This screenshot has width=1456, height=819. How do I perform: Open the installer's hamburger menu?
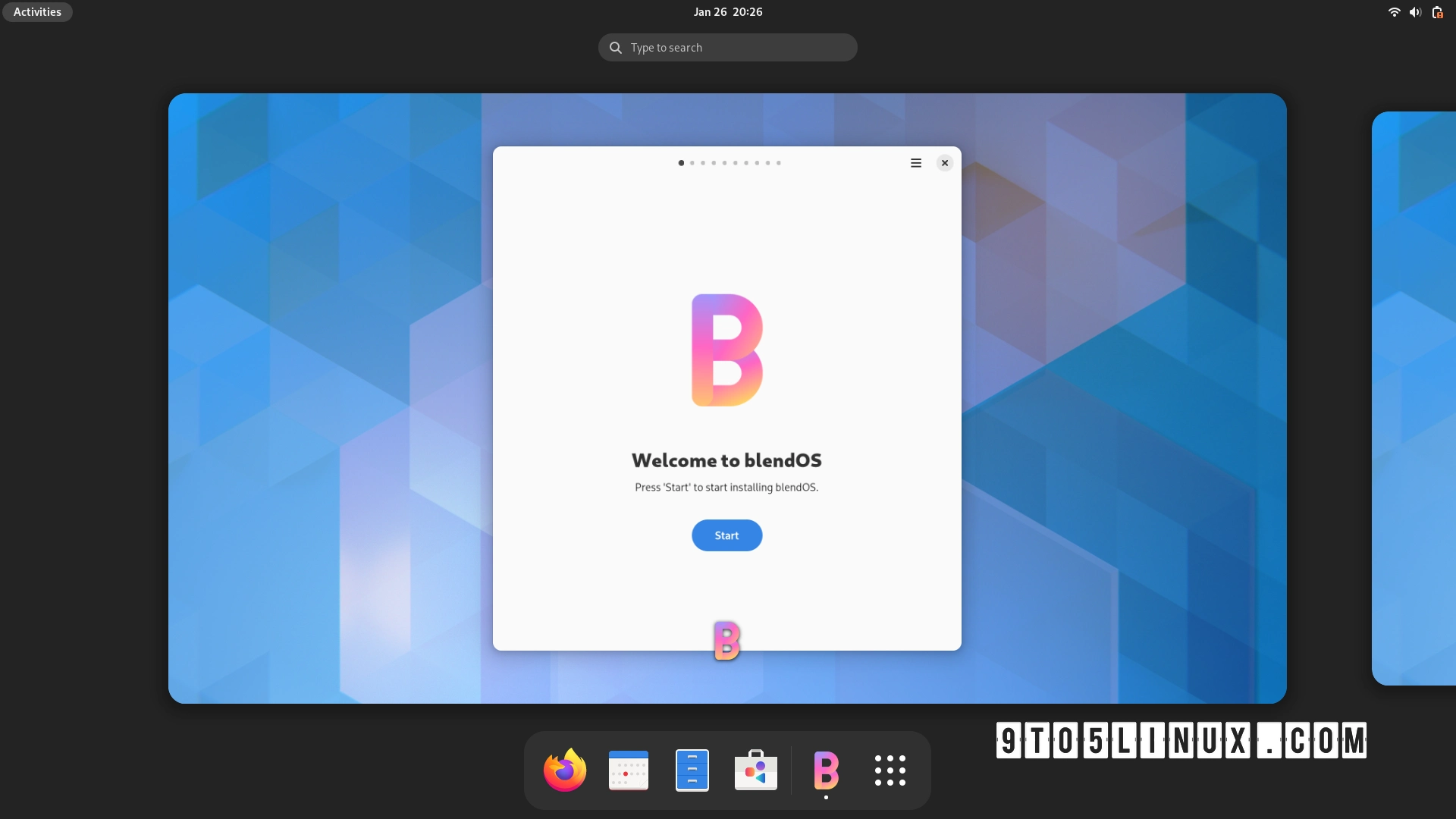915,162
